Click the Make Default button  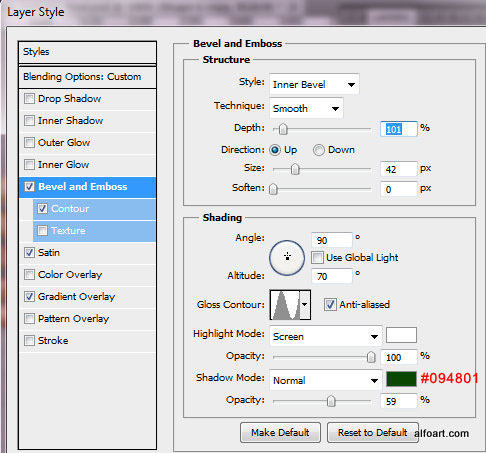(280, 433)
